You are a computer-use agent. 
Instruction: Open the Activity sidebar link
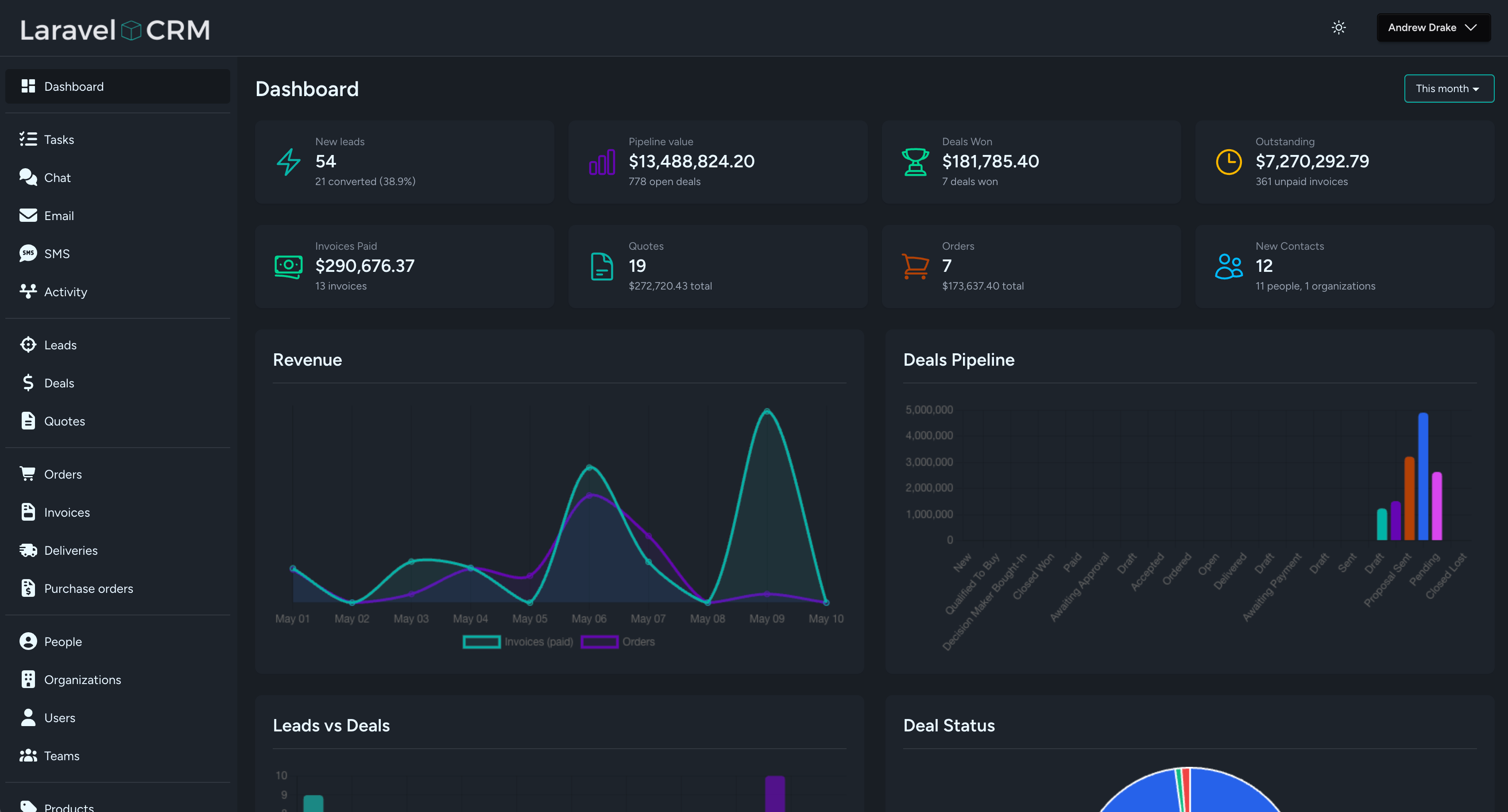[118, 291]
